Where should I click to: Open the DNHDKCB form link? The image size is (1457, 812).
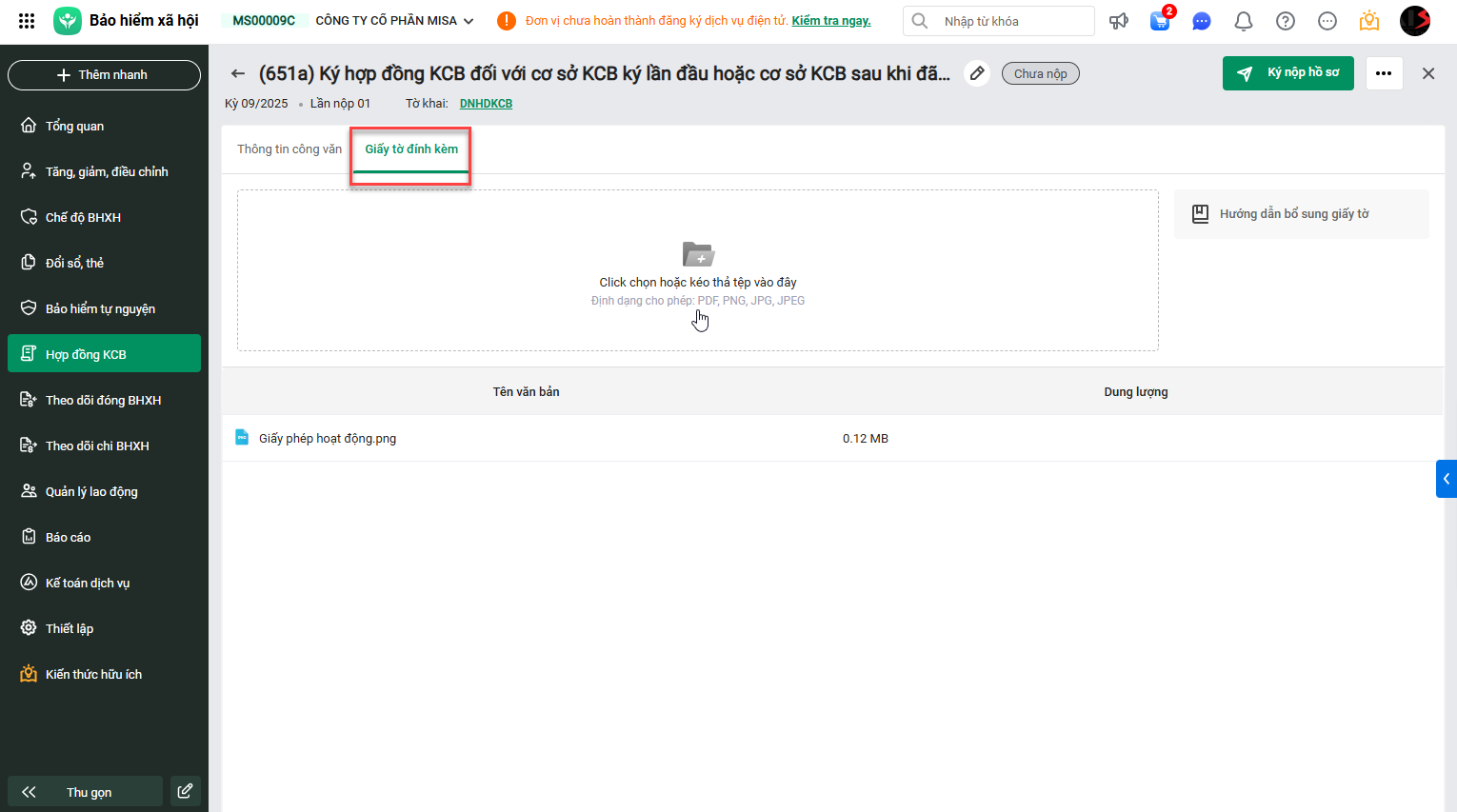coord(486,104)
